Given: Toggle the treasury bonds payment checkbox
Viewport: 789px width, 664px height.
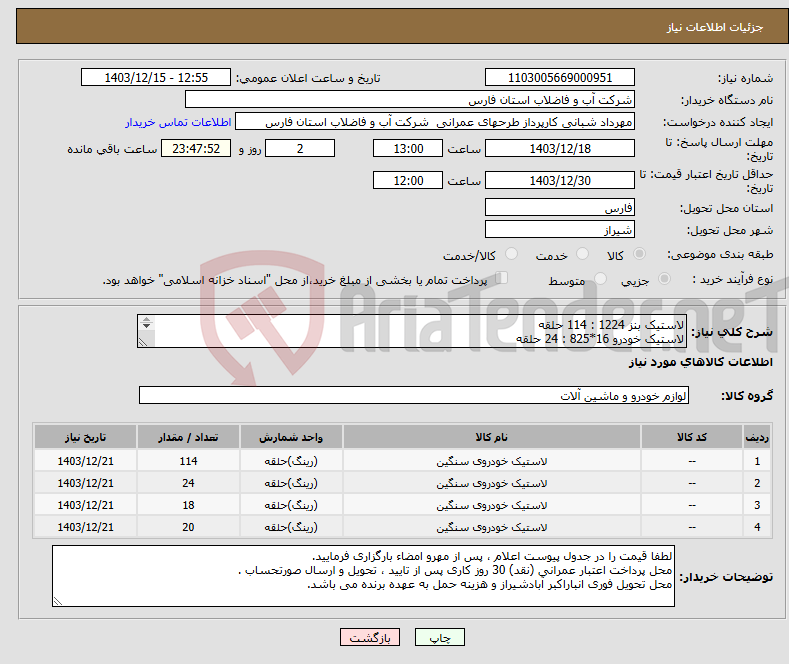Looking at the screenshot, I should (501, 278).
